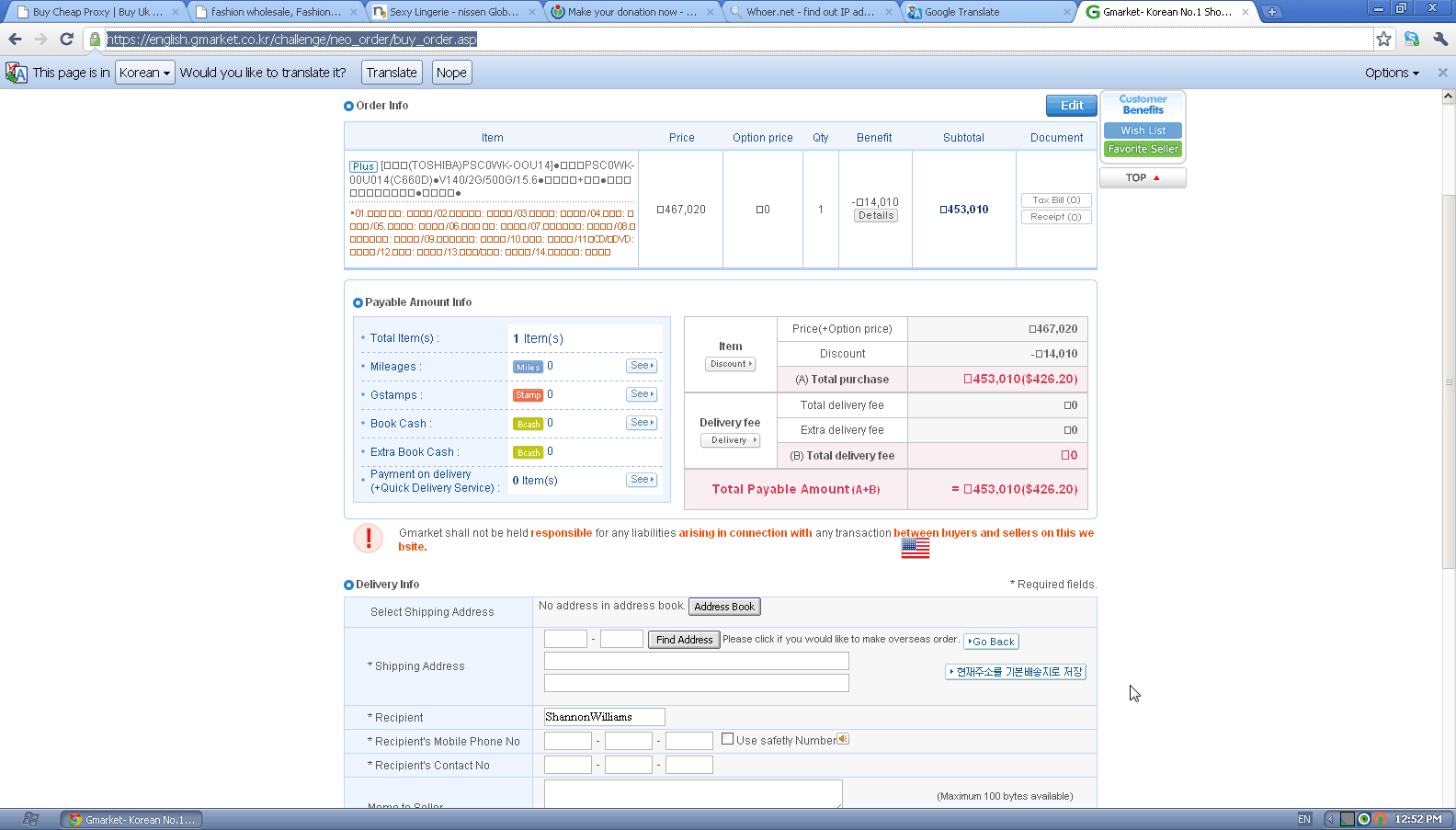
Task: Open a new browser tab
Action: (x=1272, y=12)
